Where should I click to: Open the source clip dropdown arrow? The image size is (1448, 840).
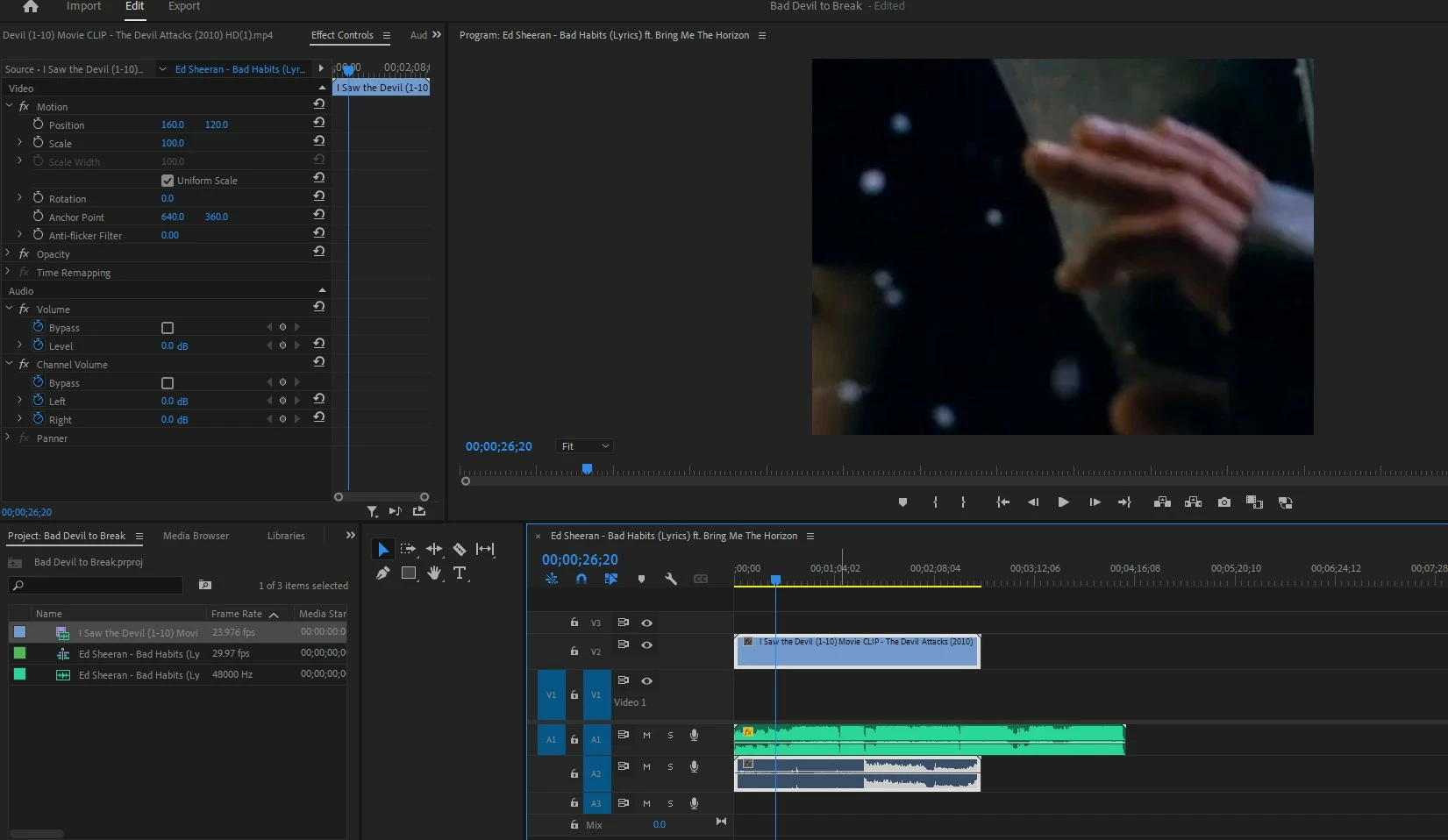click(162, 68)
